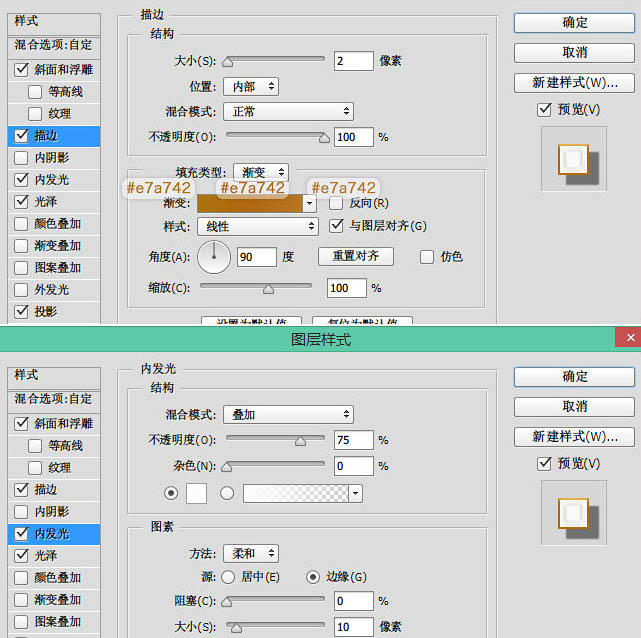Select 内发光 highlighted item in lower list
The width and height of the screenshot is (641, 638).
(x=54, y=534)
